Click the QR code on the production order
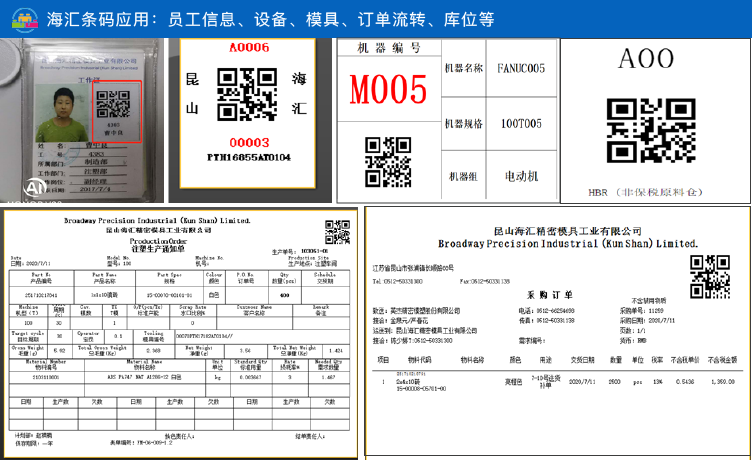The width and height of the screenshot is (752, 460). [x=337, y=232]
